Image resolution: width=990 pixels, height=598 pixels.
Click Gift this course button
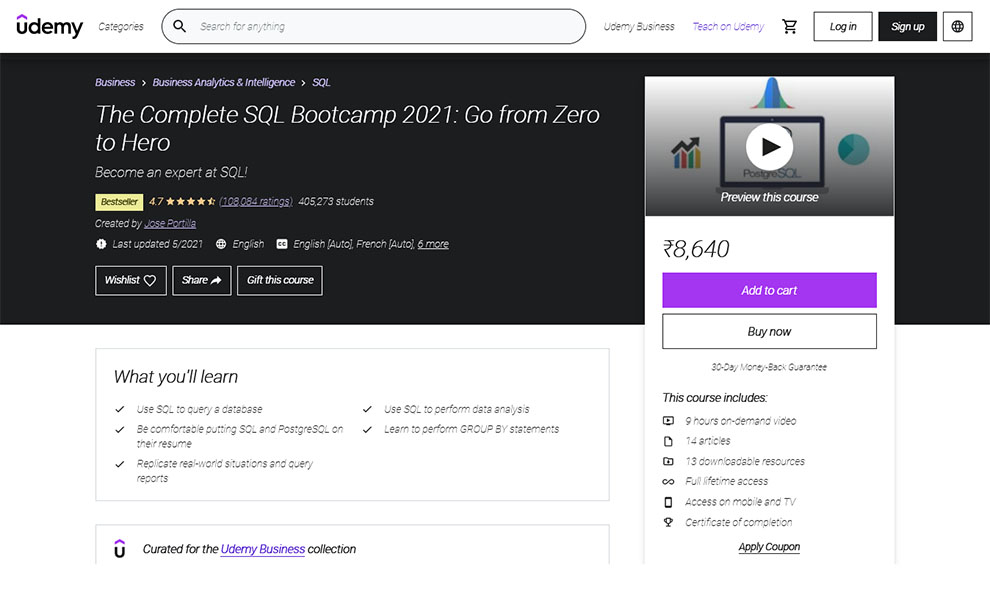(280, 280)
